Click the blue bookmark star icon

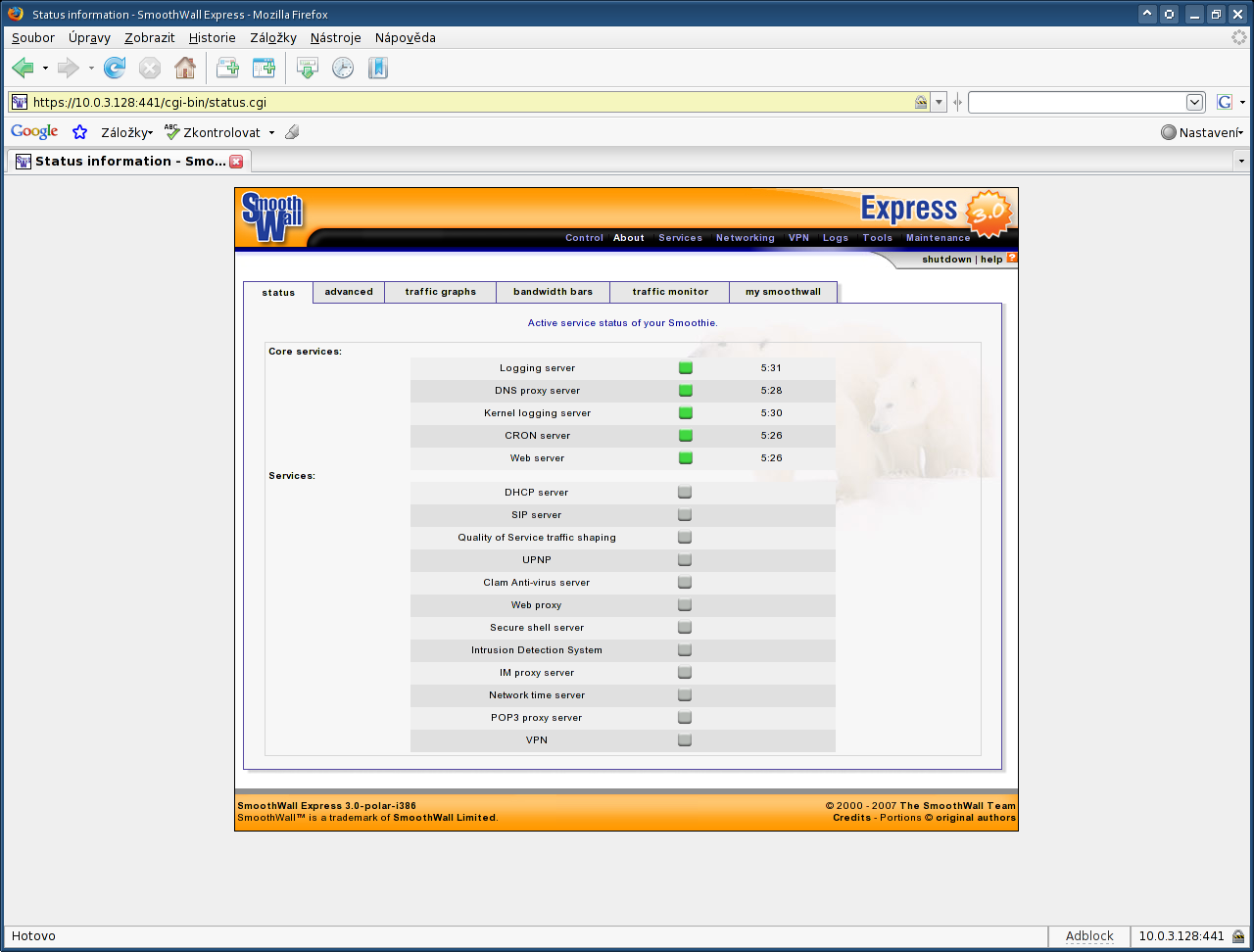pyautogui.click(x=80, y=132)
